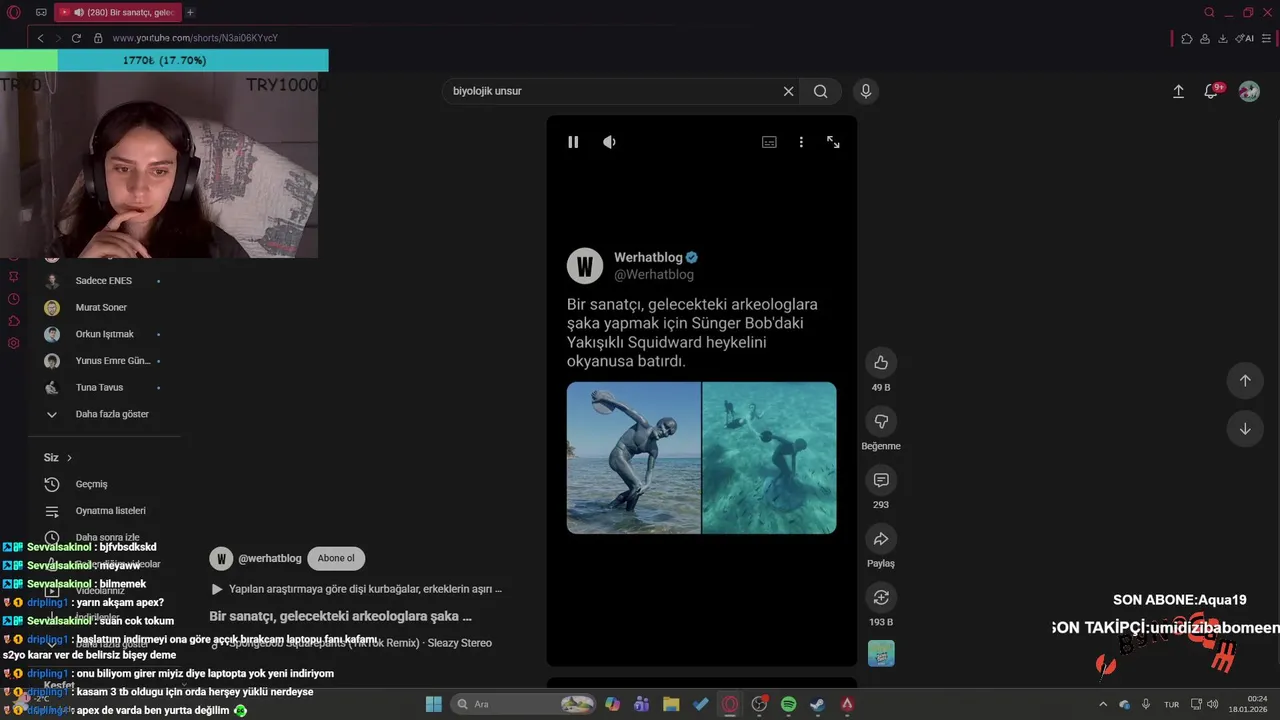Open Opera workspaces/tab islands icon
This screenshot has width=1280, height=720.
tap(41, 12)
